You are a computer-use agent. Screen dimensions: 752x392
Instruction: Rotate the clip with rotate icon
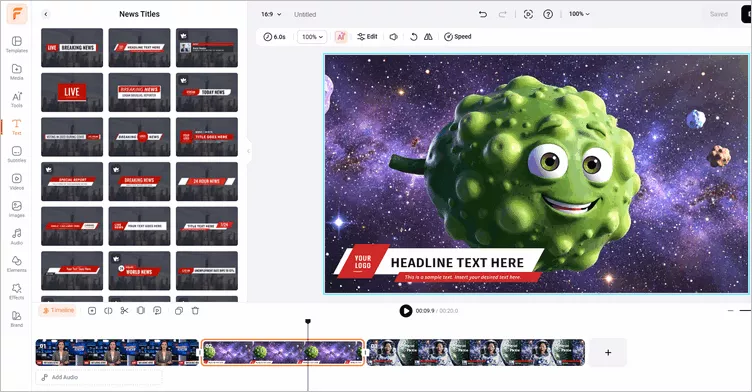[413, 37]
